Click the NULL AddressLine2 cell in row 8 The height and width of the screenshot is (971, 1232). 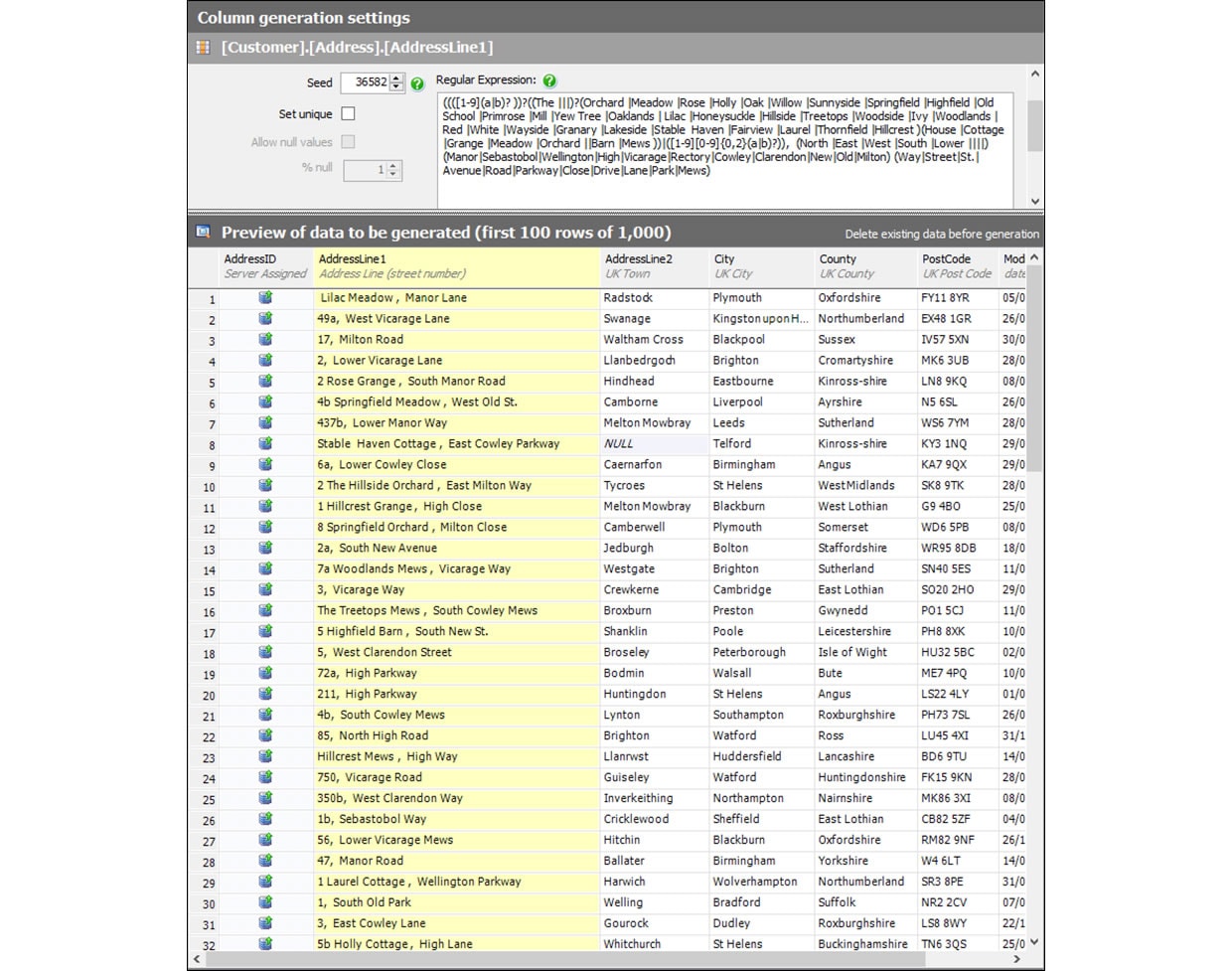pos(655,443)
